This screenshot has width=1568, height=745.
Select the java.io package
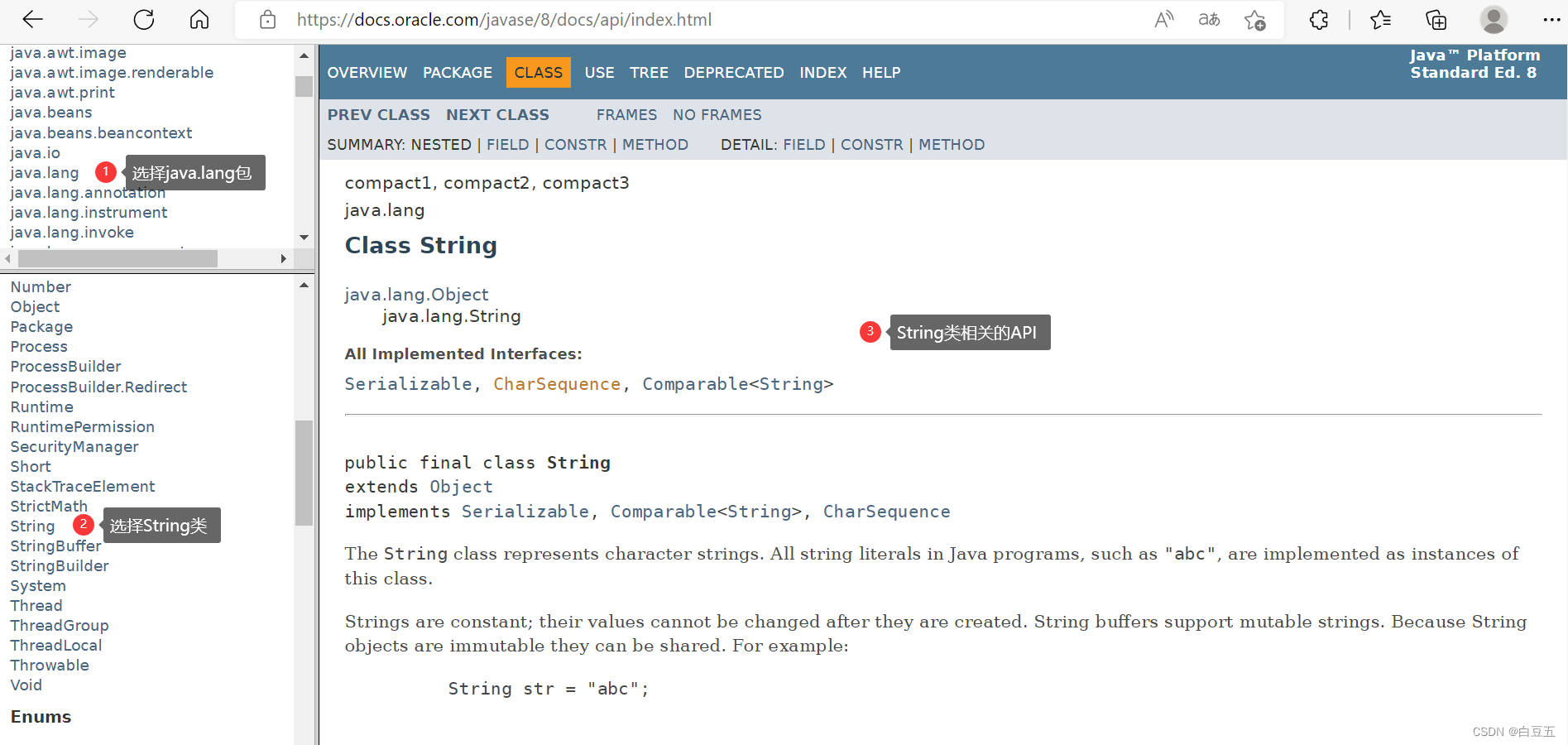[x=35, y=153]
